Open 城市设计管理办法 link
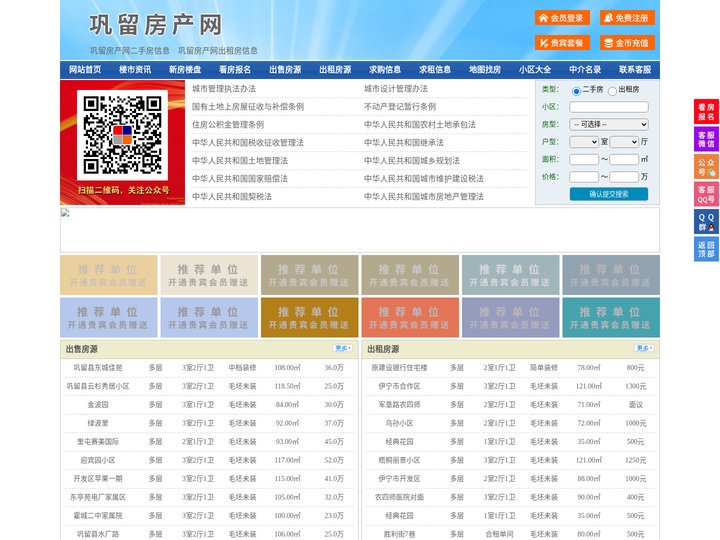The image size is (720, 540). click(396, 89)
